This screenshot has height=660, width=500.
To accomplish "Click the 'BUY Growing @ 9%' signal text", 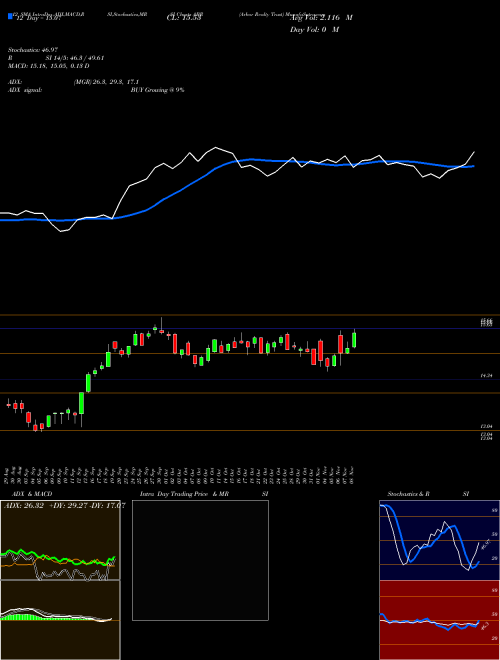I will click(157, 90).
